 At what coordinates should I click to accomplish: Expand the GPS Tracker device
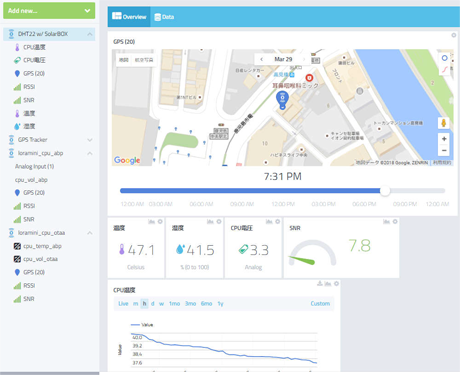click(x=90, y=140)
